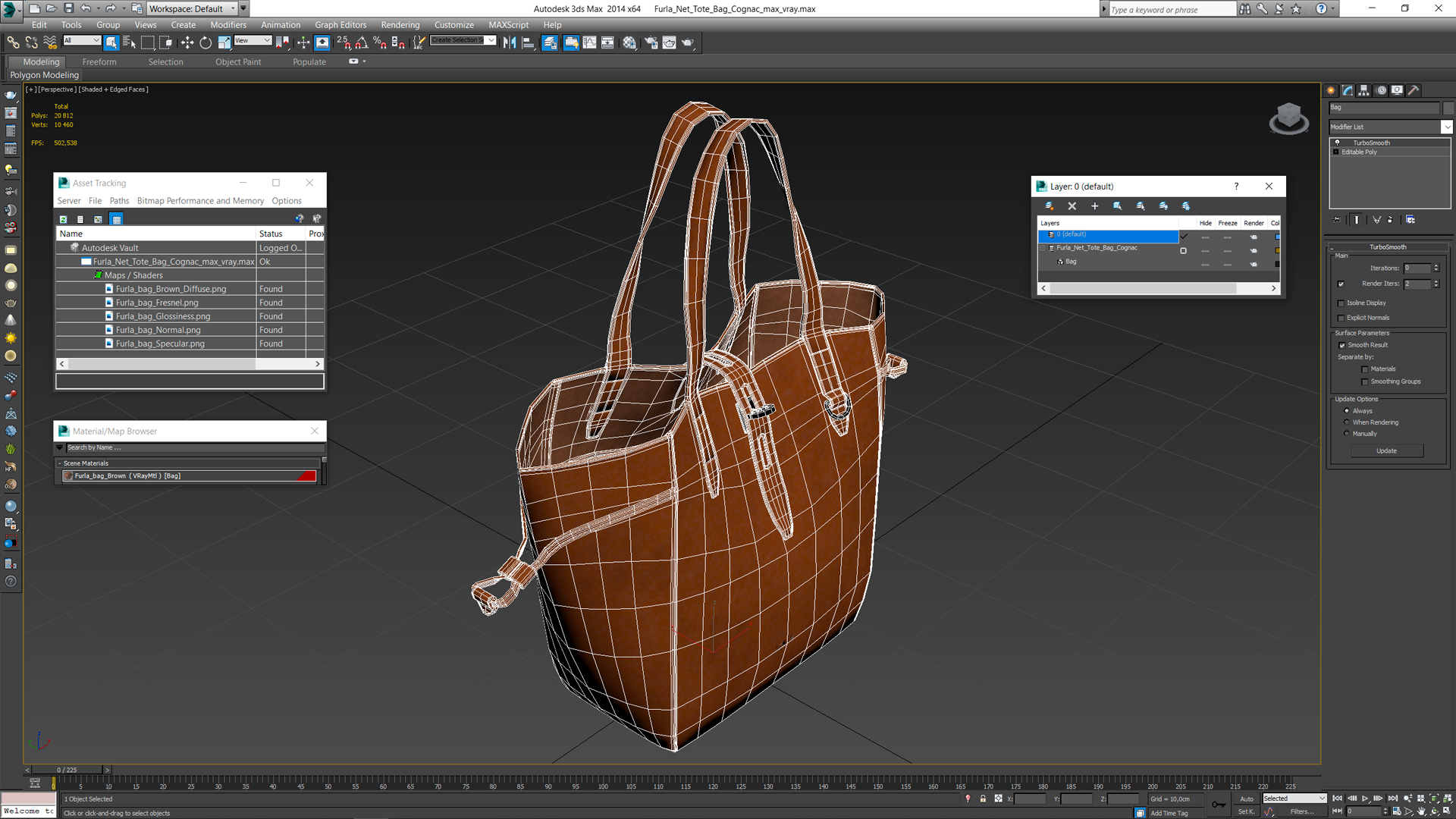Click the Pin Stack icon
This screenshot has width=1456, height=819.
(1336, 219)
